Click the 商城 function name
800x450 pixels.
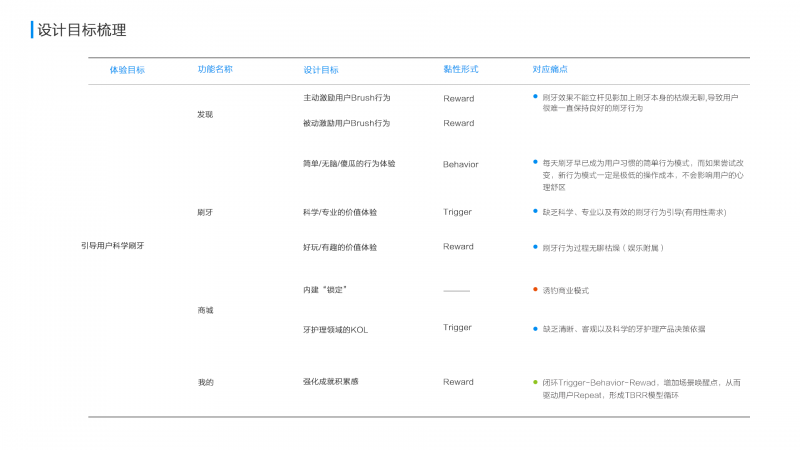pos(205,310)
